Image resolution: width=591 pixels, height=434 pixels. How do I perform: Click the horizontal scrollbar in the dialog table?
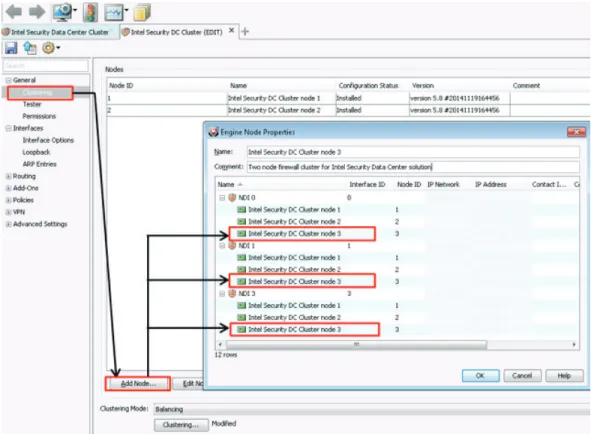click(x=356, y=345)
